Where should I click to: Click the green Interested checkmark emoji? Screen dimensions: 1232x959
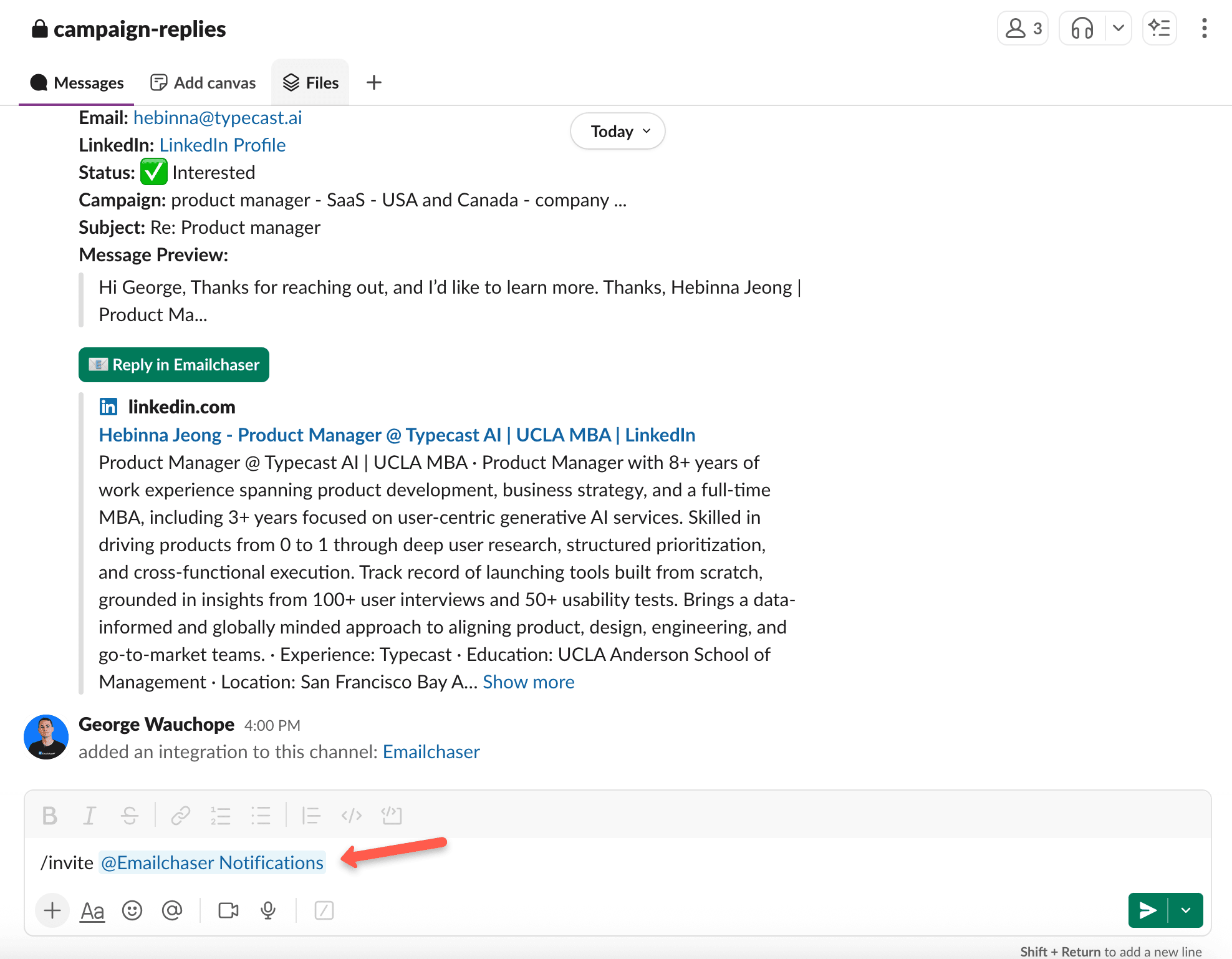pos(154,172)
